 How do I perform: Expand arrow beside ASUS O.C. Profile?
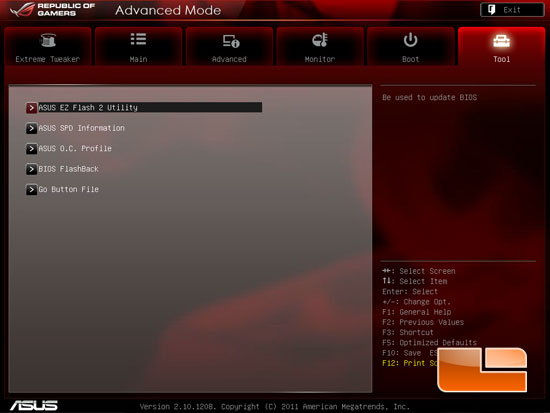(31, 148)
